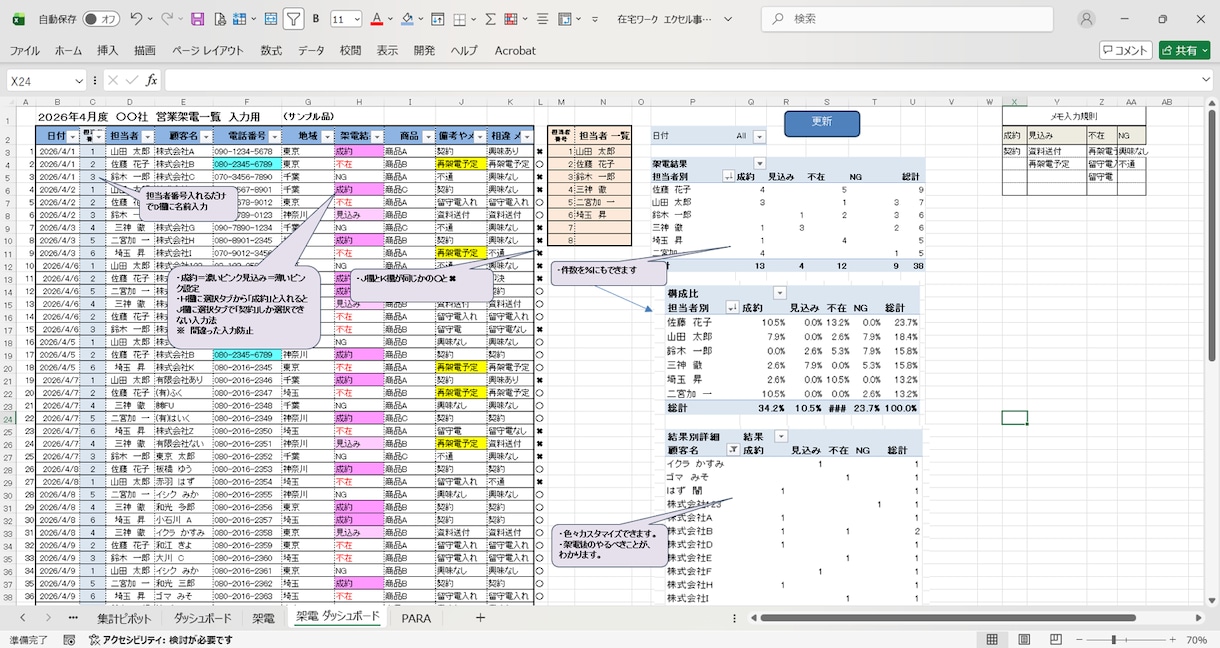Click the Undo arrow icon
The image size is (1220, 648).
tap(136, 19)
